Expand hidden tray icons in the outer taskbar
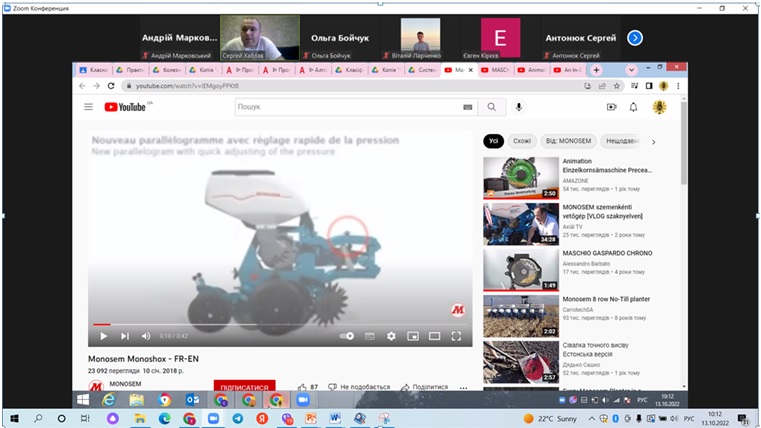Viewport: 761px width, 428px height. pos(592,418)
